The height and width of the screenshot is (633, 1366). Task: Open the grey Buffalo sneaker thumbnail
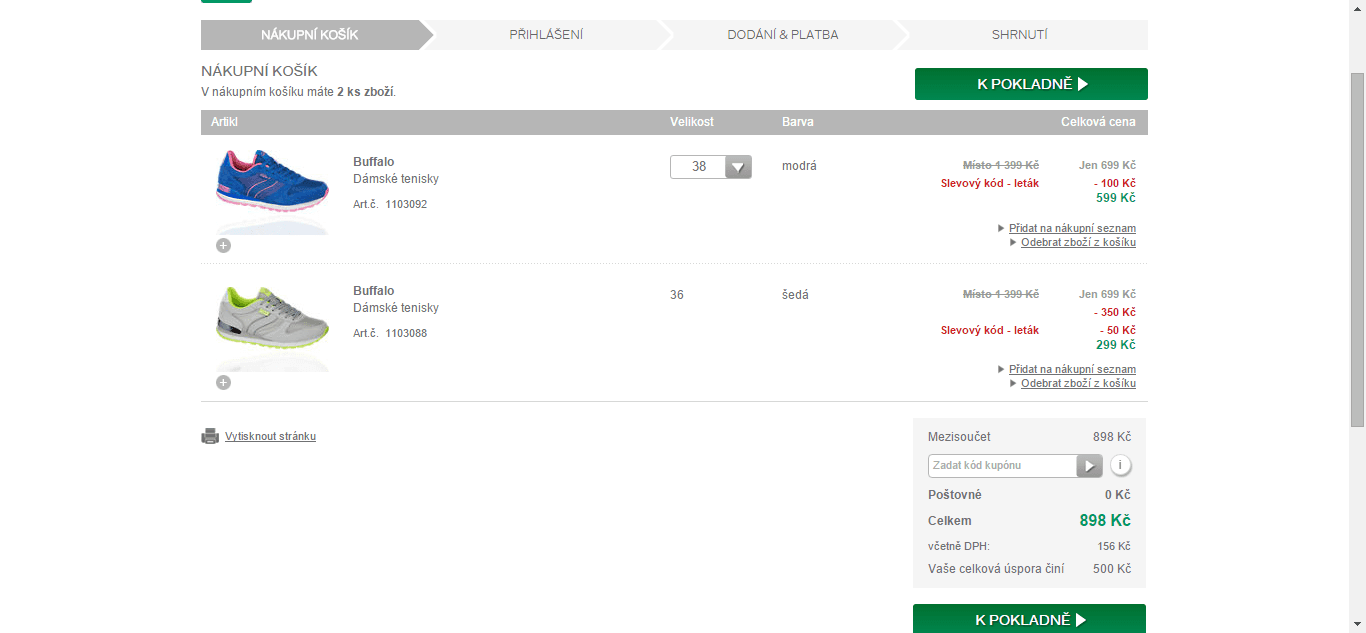coord(273,327)
